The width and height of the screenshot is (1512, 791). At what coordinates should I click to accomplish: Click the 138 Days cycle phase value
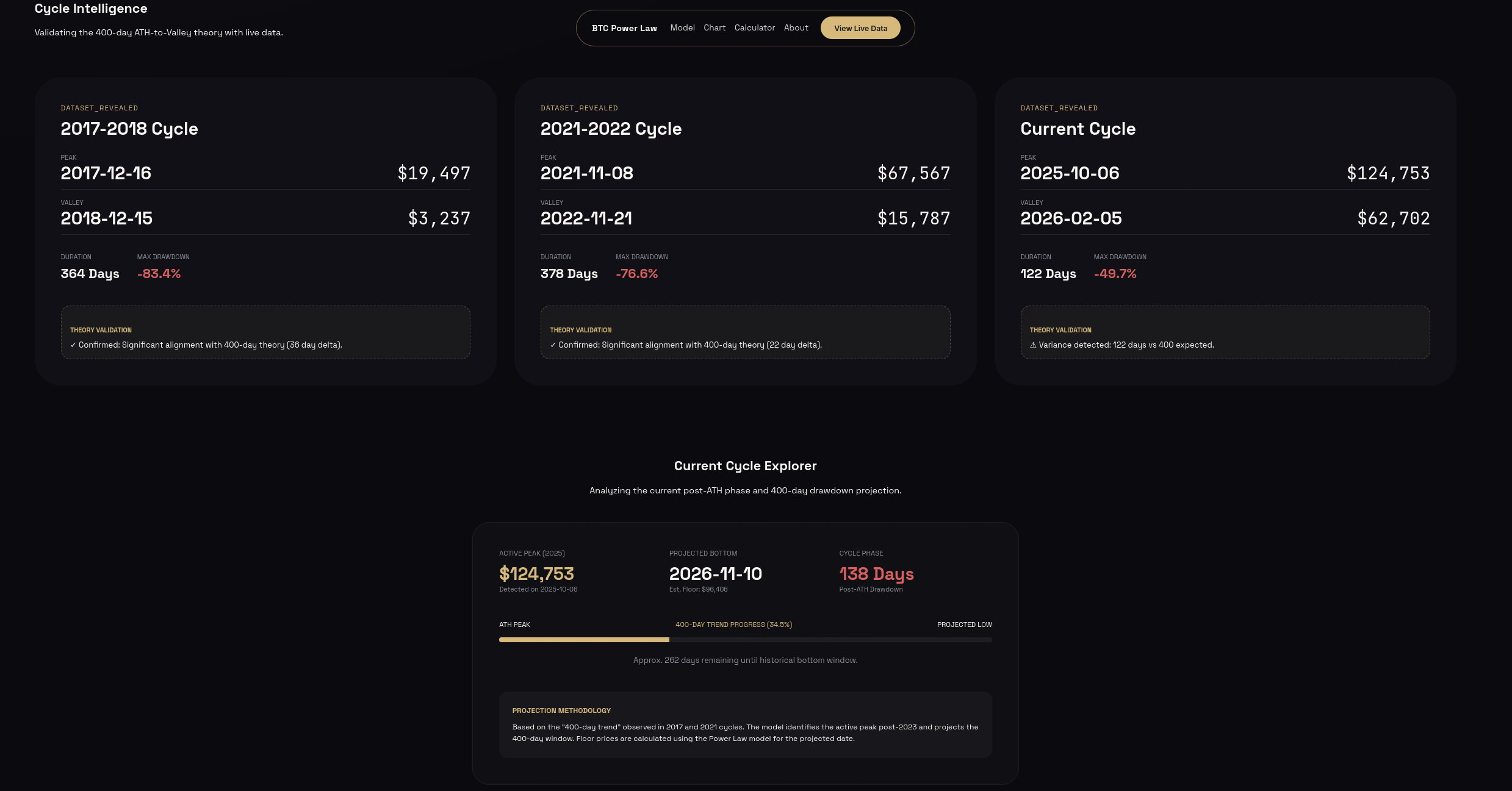tap(876, 574)
